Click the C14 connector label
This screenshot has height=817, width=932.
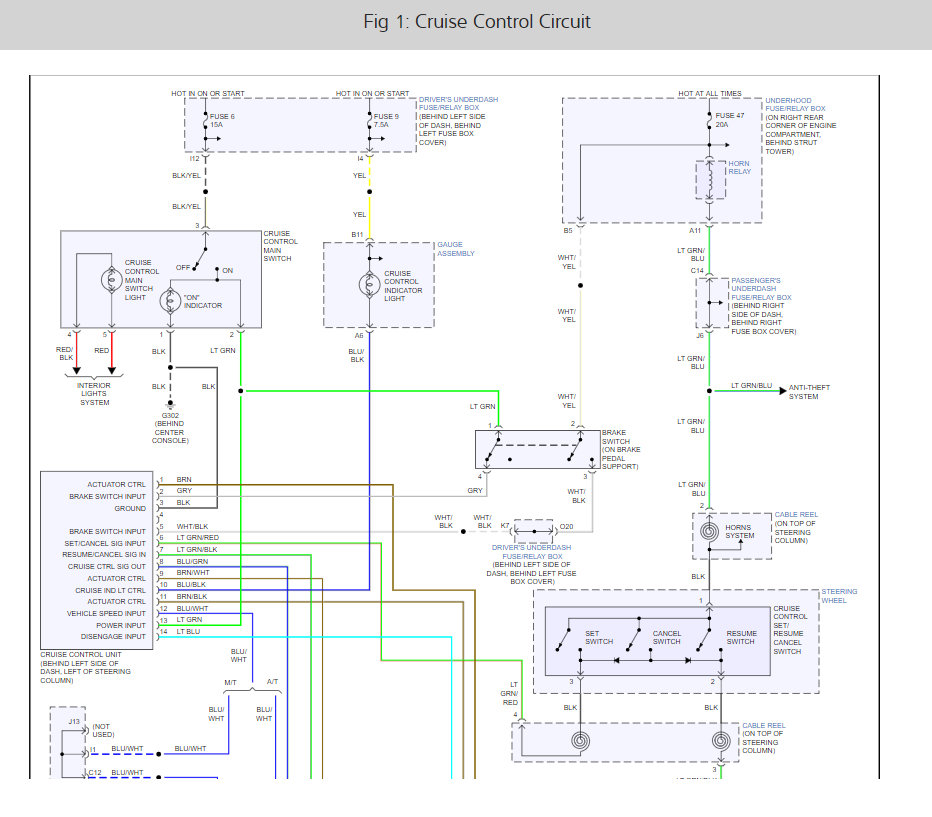pos(697,270)
